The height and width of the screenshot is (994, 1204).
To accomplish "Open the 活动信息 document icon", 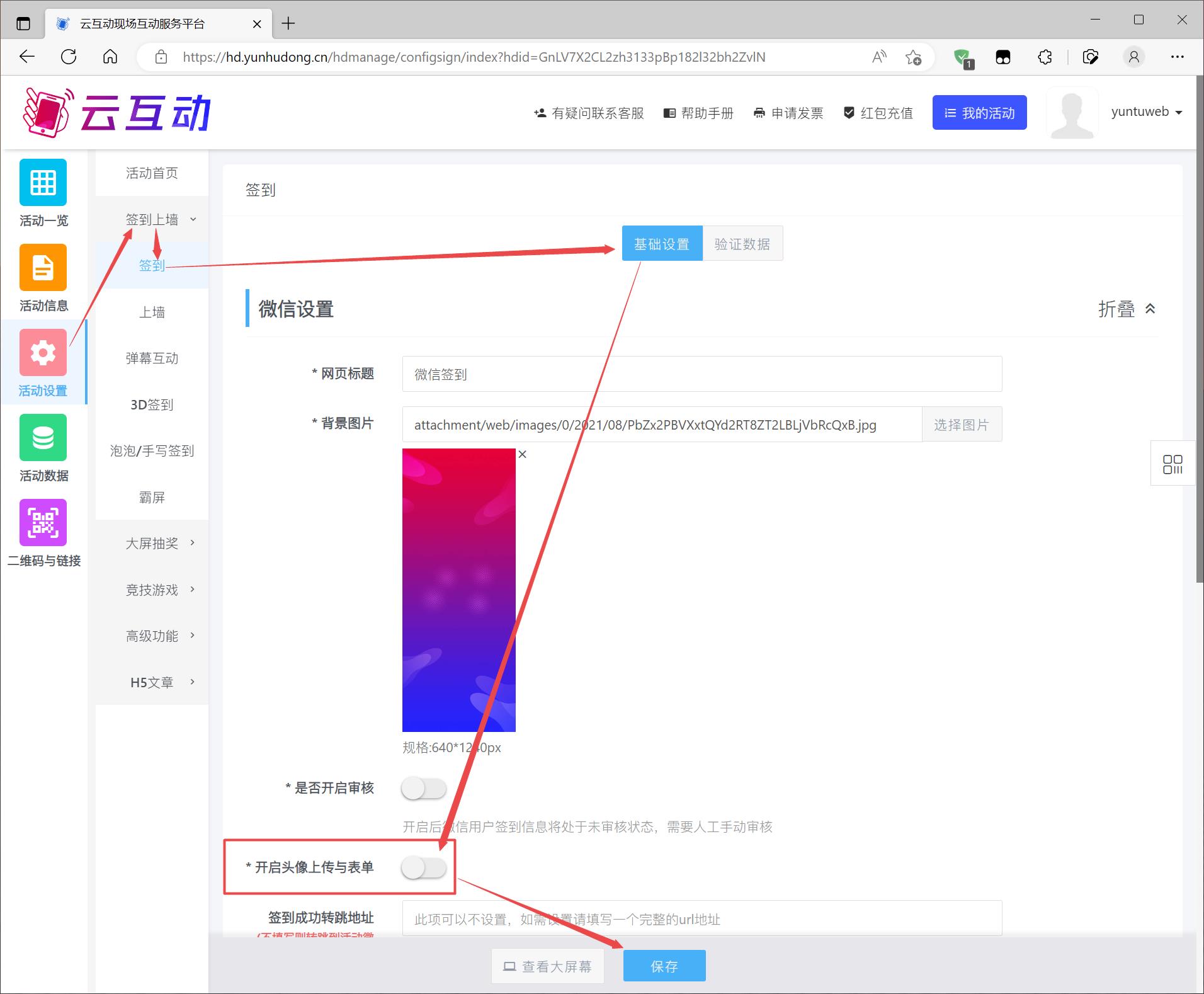I will pyautogui.click(x=43, y=268).
